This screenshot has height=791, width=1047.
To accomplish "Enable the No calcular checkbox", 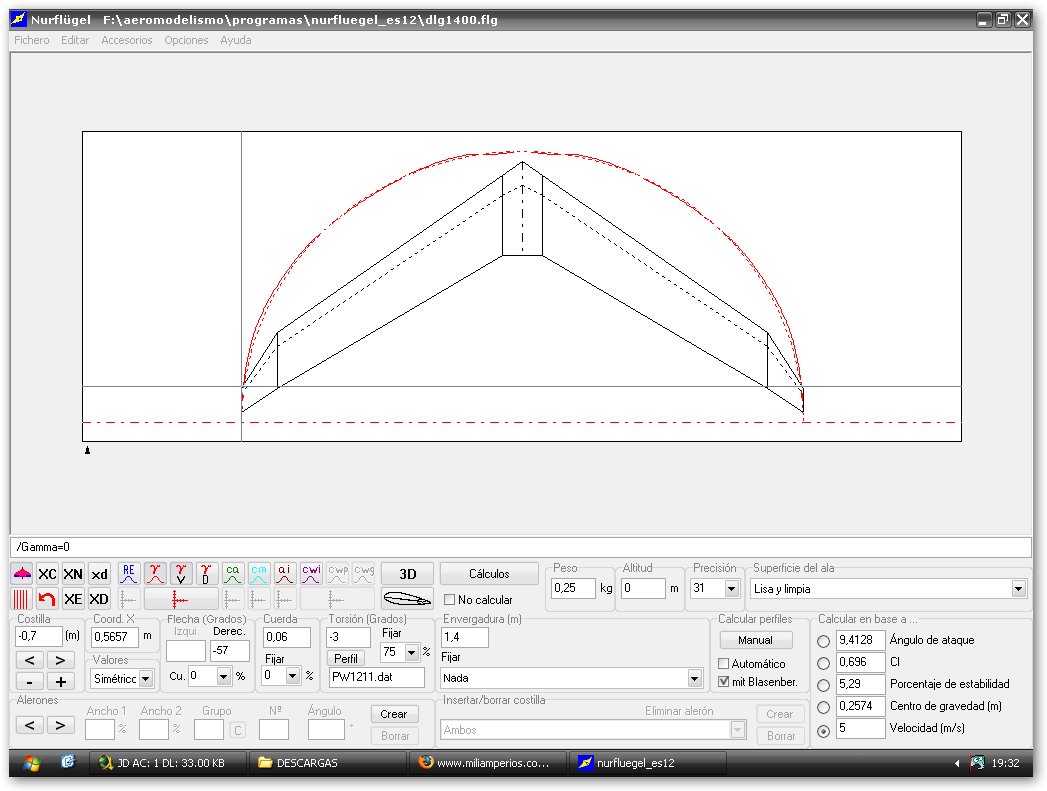I will 450,600.
